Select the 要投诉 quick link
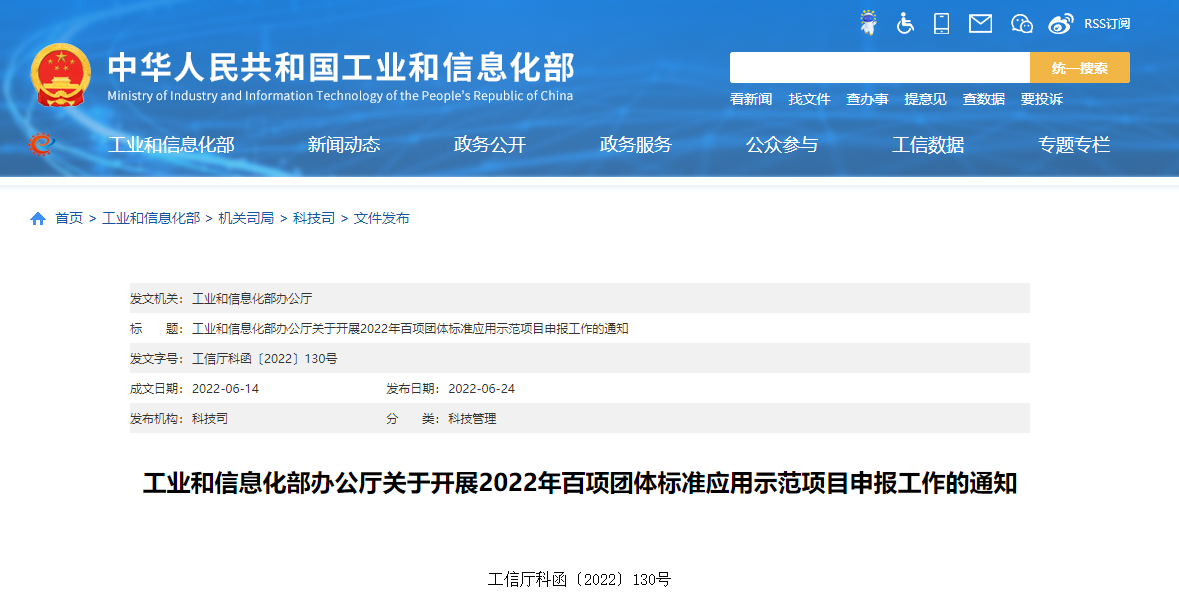 1041,99
